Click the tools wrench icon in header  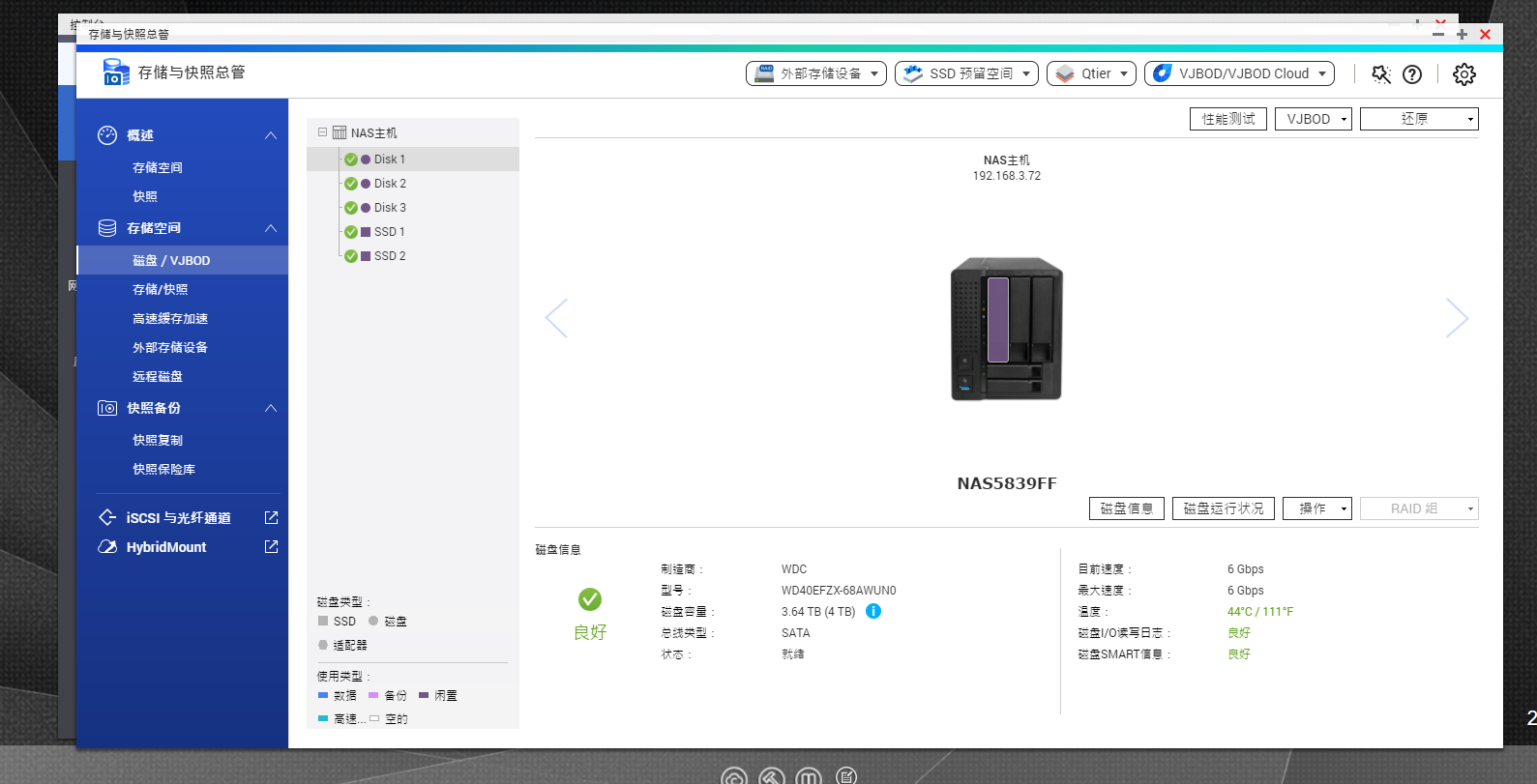[1381, 74]
